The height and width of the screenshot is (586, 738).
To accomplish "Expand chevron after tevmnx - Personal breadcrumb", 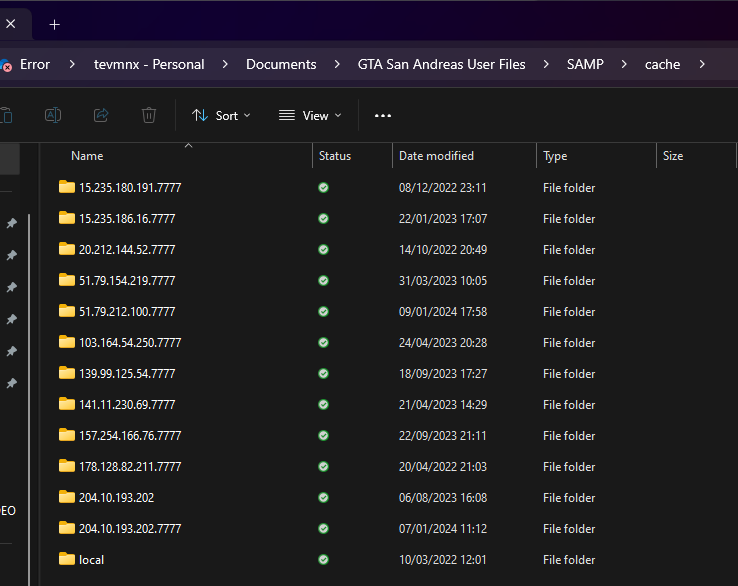I will pos(225,64).
